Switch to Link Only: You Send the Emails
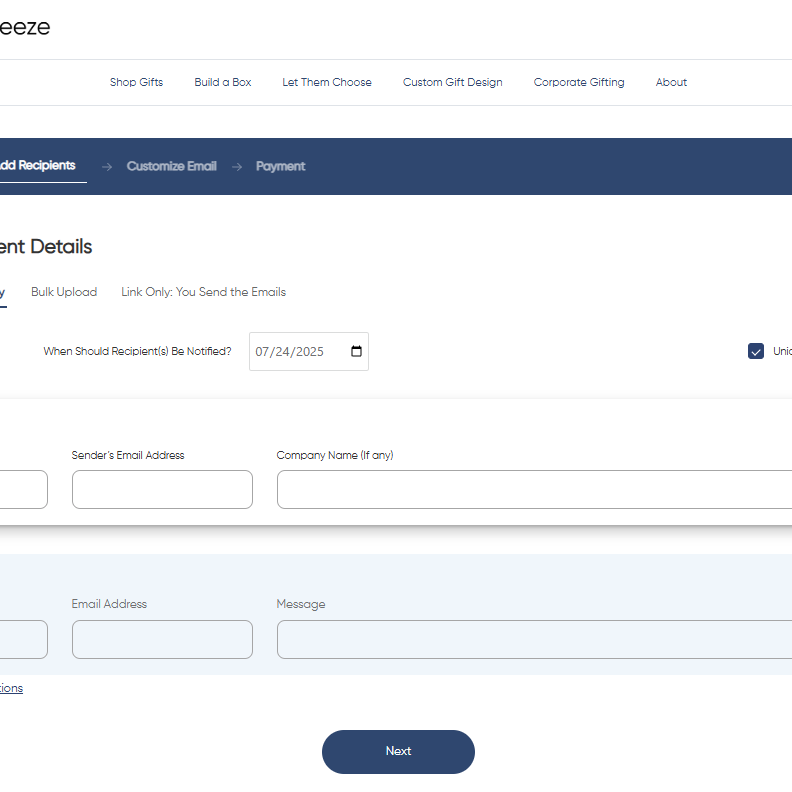792x792 pixels. (203, 292)
